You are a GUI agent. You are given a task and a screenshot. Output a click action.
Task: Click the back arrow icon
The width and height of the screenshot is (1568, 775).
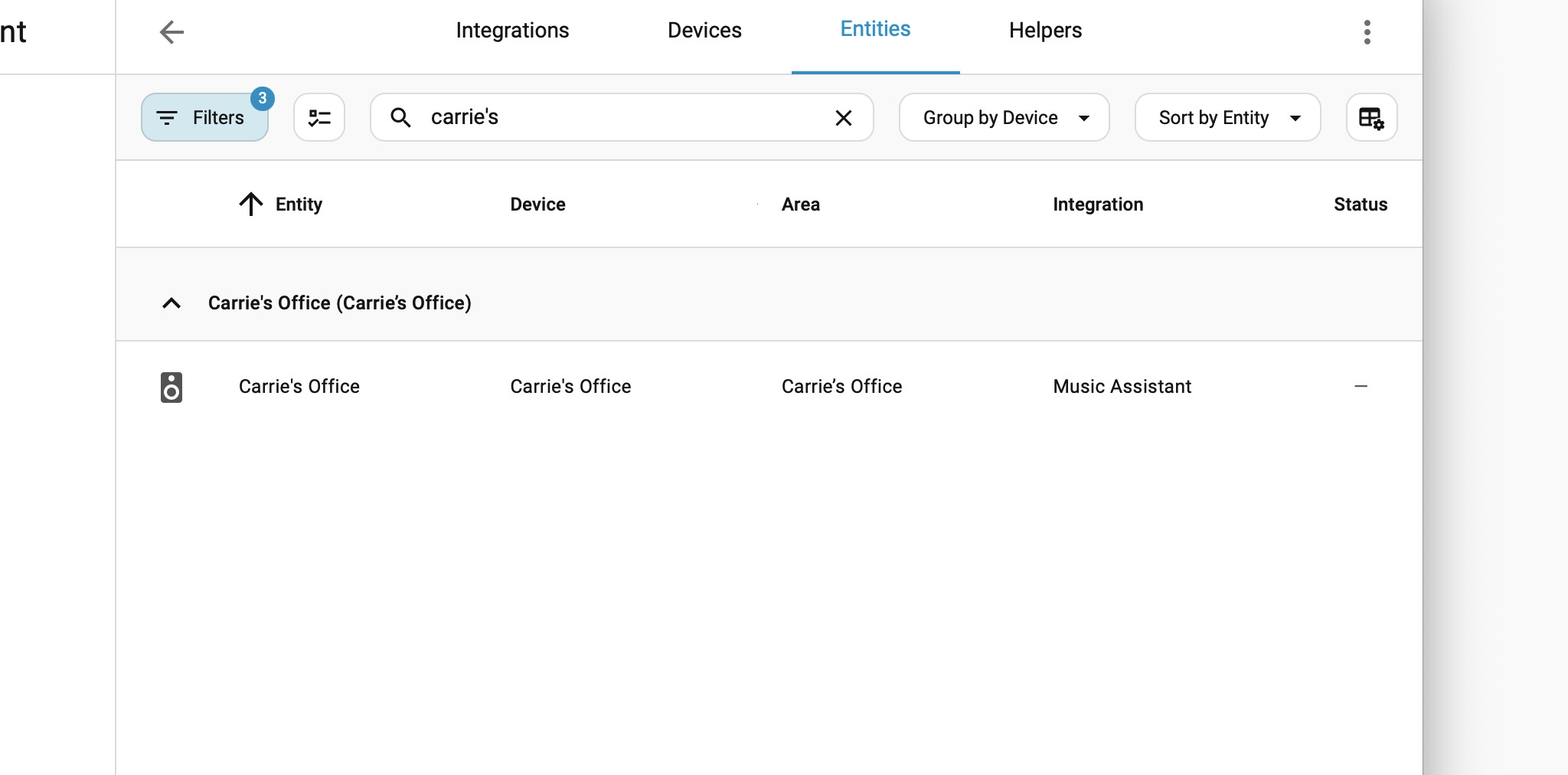point(171,32)
